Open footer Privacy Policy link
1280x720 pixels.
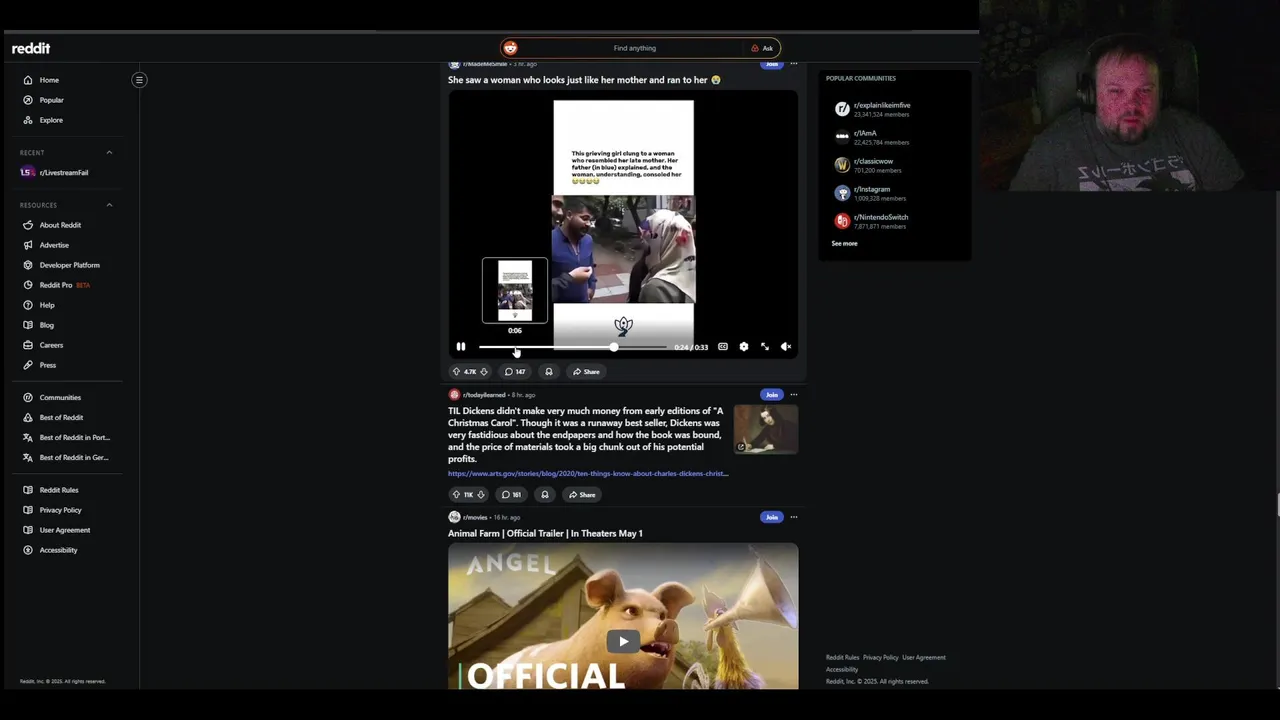coord(881,658)
